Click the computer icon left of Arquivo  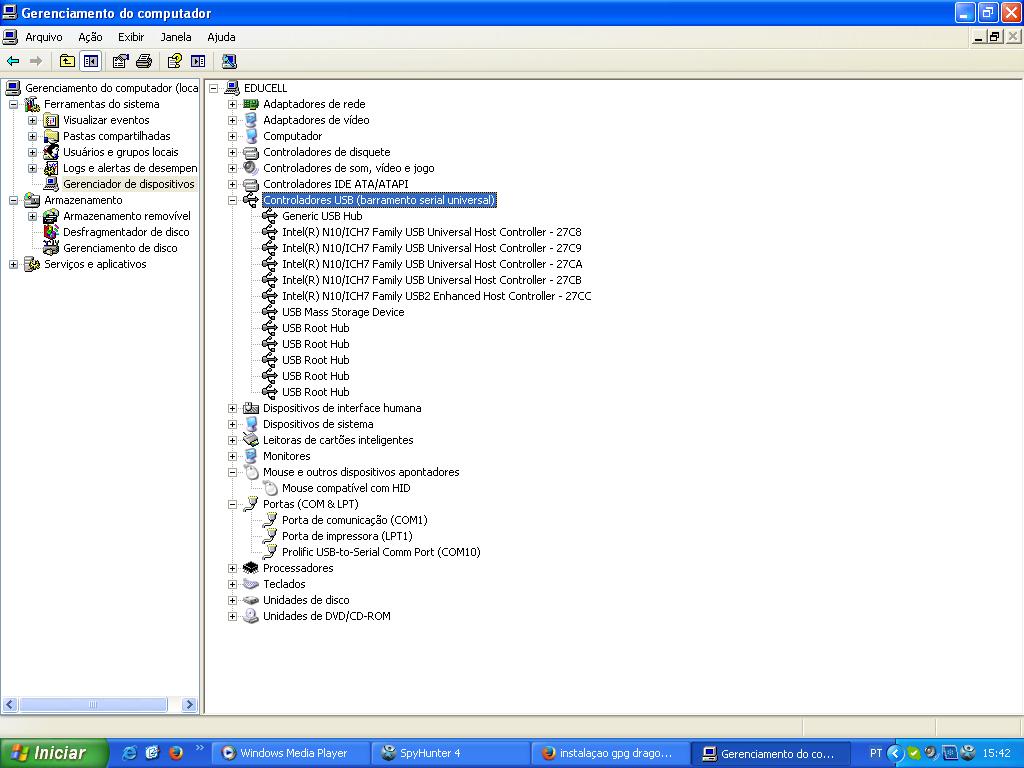tap(10, 37)
